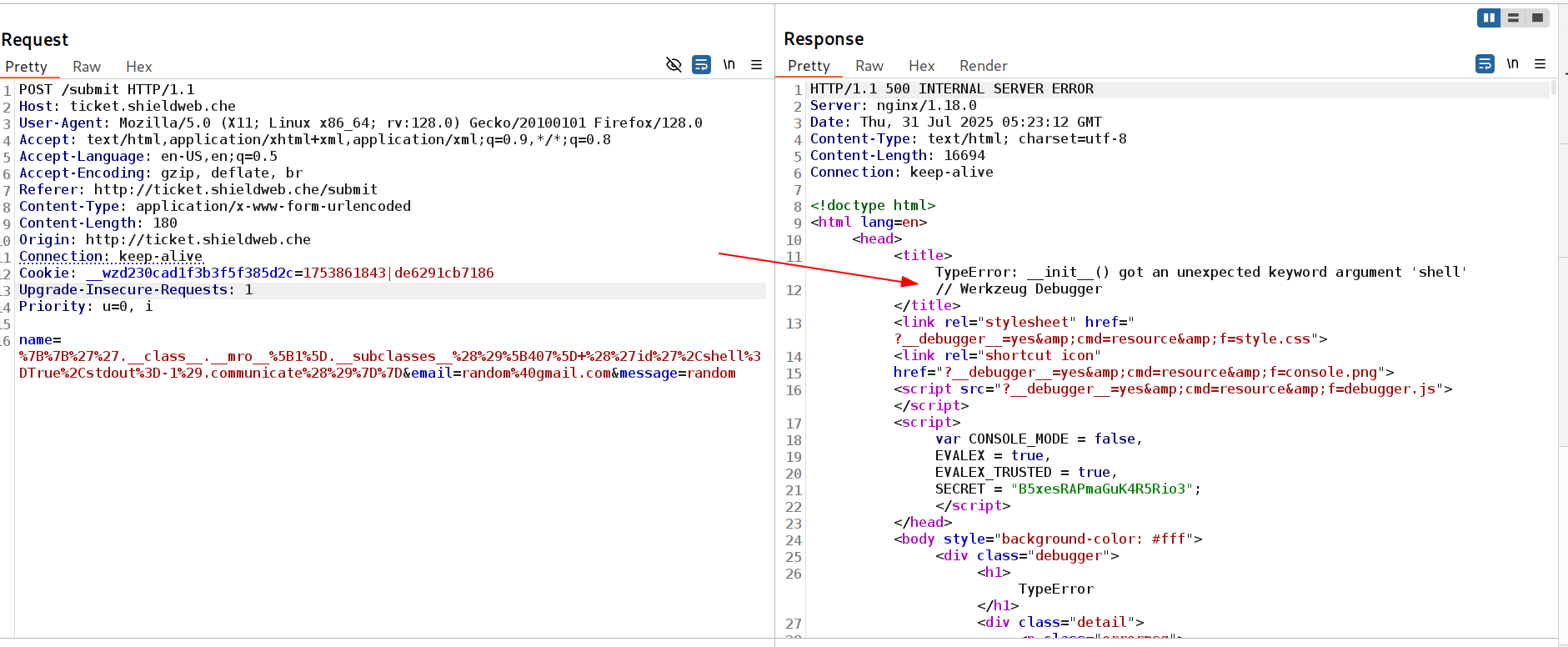Screen dimensions: 1568x647
Task: Click the 'var CONSOLE_MODE = false' line
Action: click(1039, 439)
